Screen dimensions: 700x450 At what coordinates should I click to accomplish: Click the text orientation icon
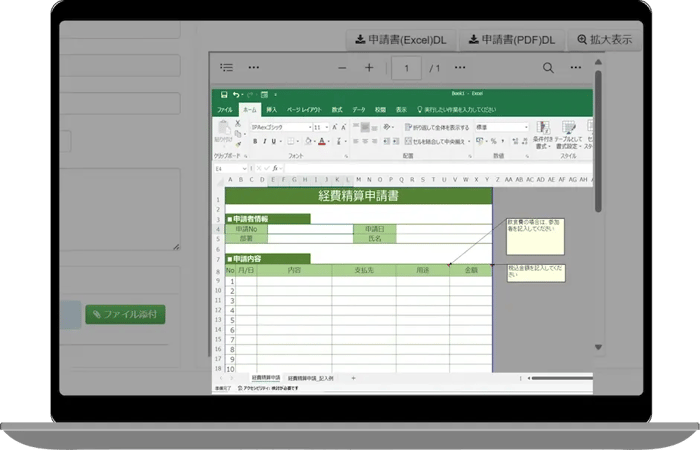point(387,127)
